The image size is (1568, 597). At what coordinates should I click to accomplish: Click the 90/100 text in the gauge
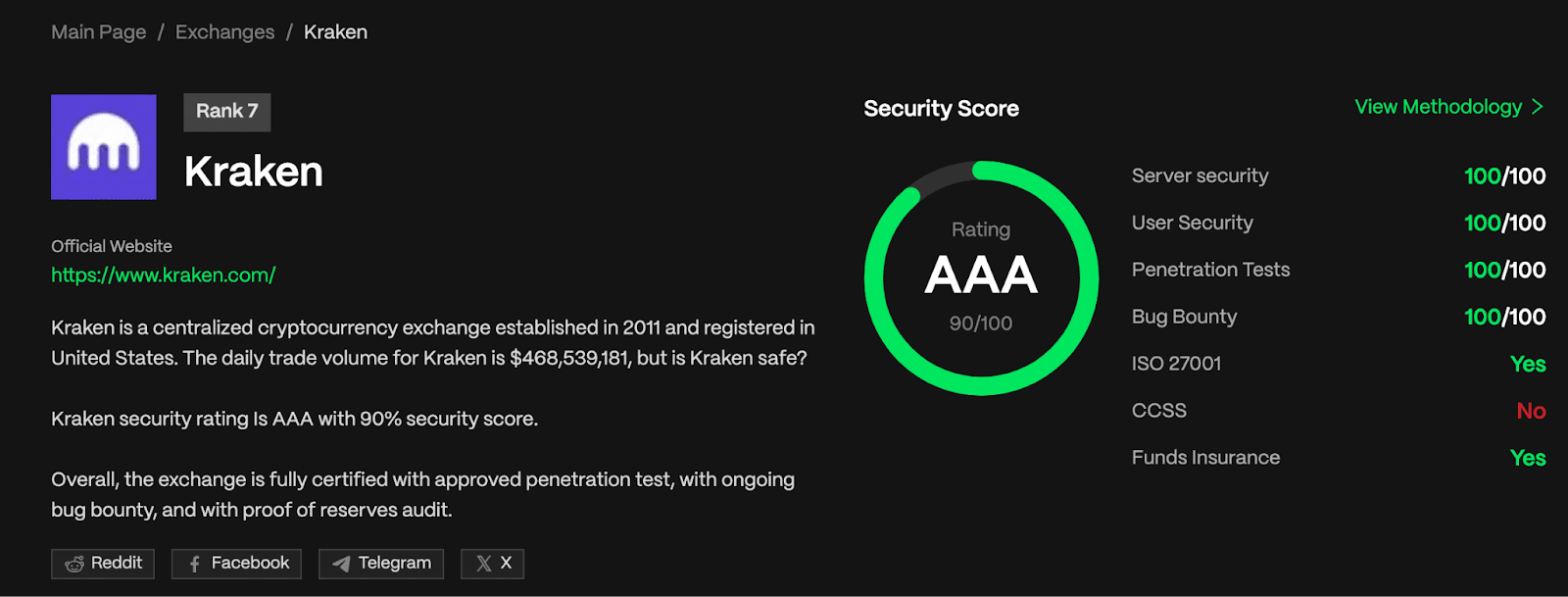coord(981,323)
